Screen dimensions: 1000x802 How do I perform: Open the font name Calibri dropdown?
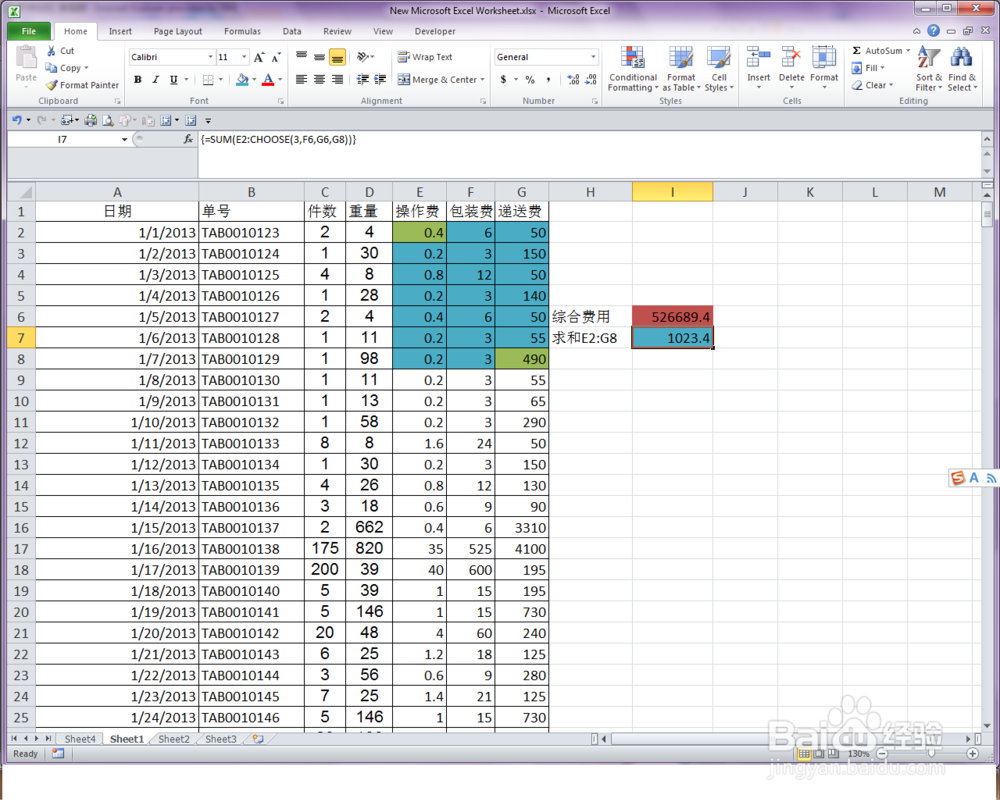tap(210, 57)
